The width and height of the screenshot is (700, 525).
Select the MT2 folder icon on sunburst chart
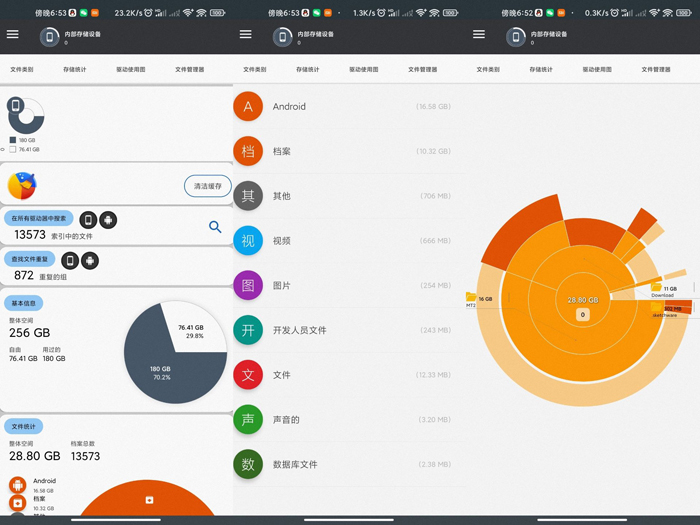[x=471, y=297]
